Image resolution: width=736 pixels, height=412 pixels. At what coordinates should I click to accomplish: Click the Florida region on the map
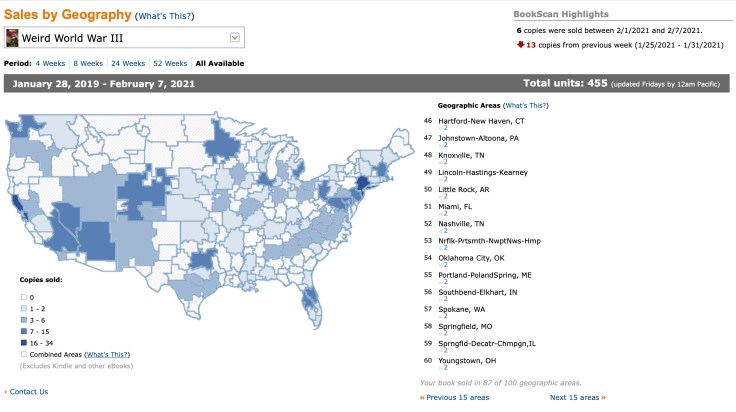tap(310, 293)
